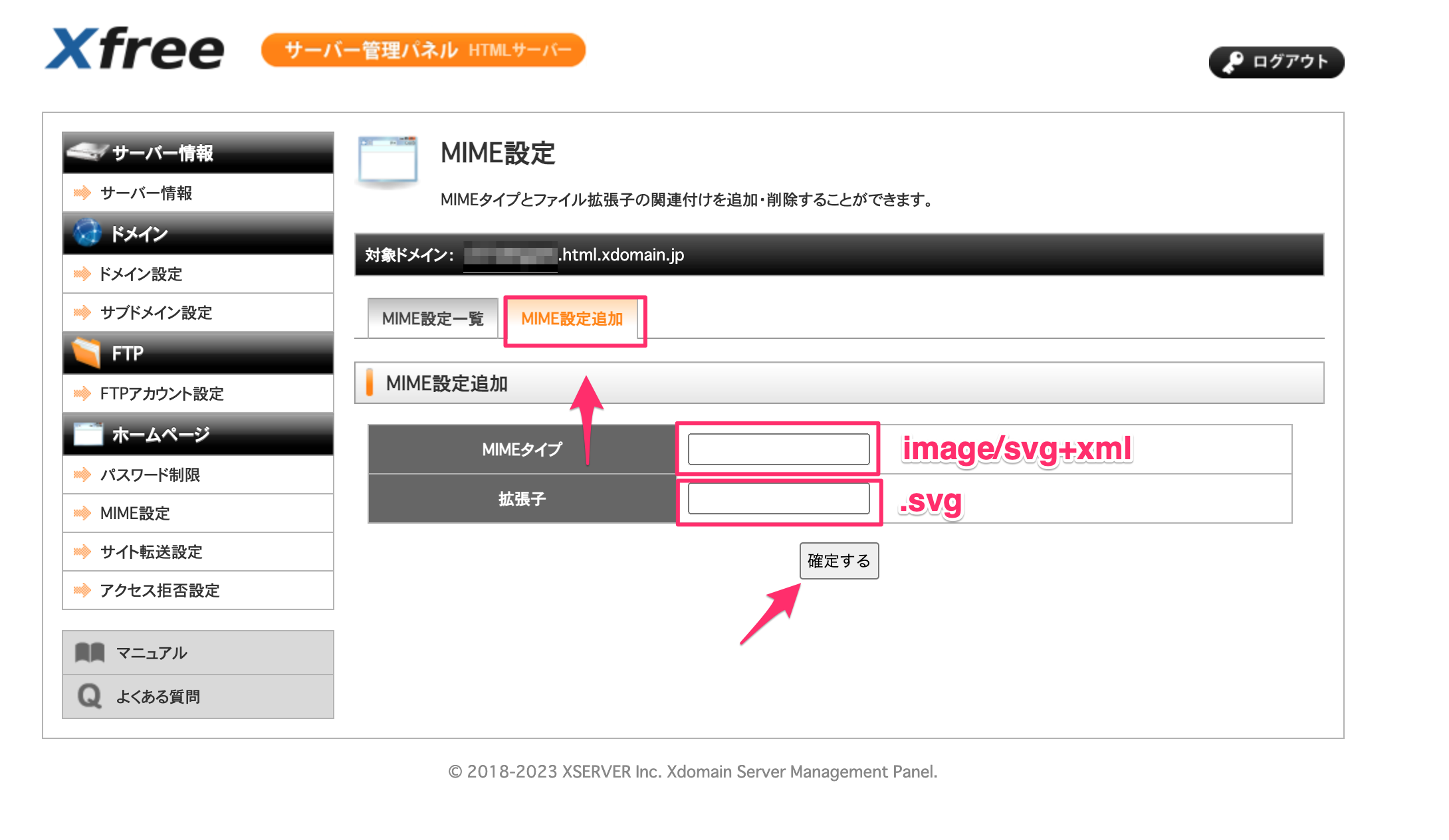This screenshot has height=840, width=1449.
Task: Focus the 拡張子 text field
Action: (778, 499)
